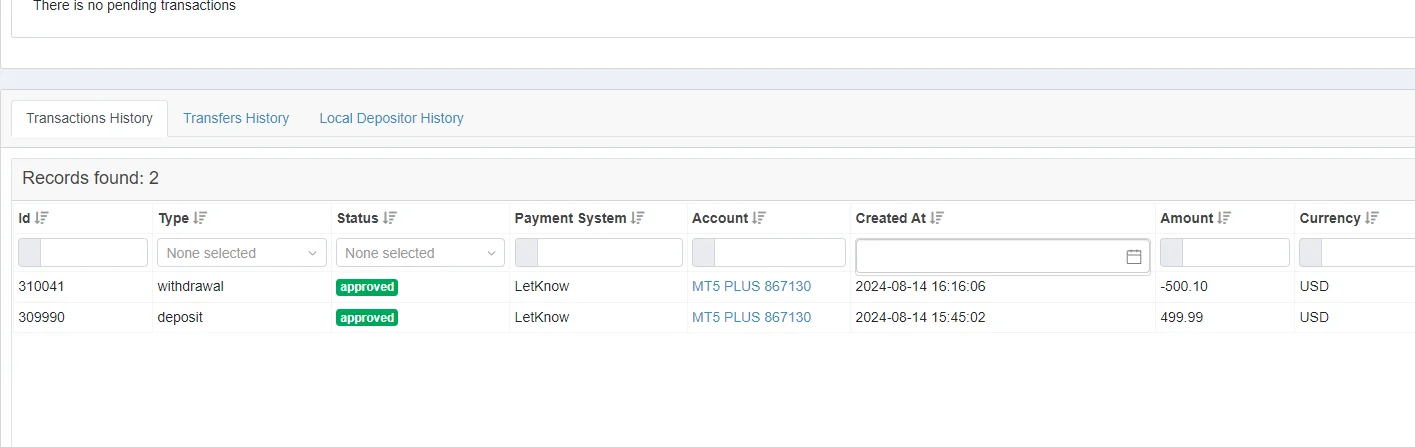Screen dimensions: 1415x447
Task: Open calendar icon in Created At filter
Action: 1134,257
